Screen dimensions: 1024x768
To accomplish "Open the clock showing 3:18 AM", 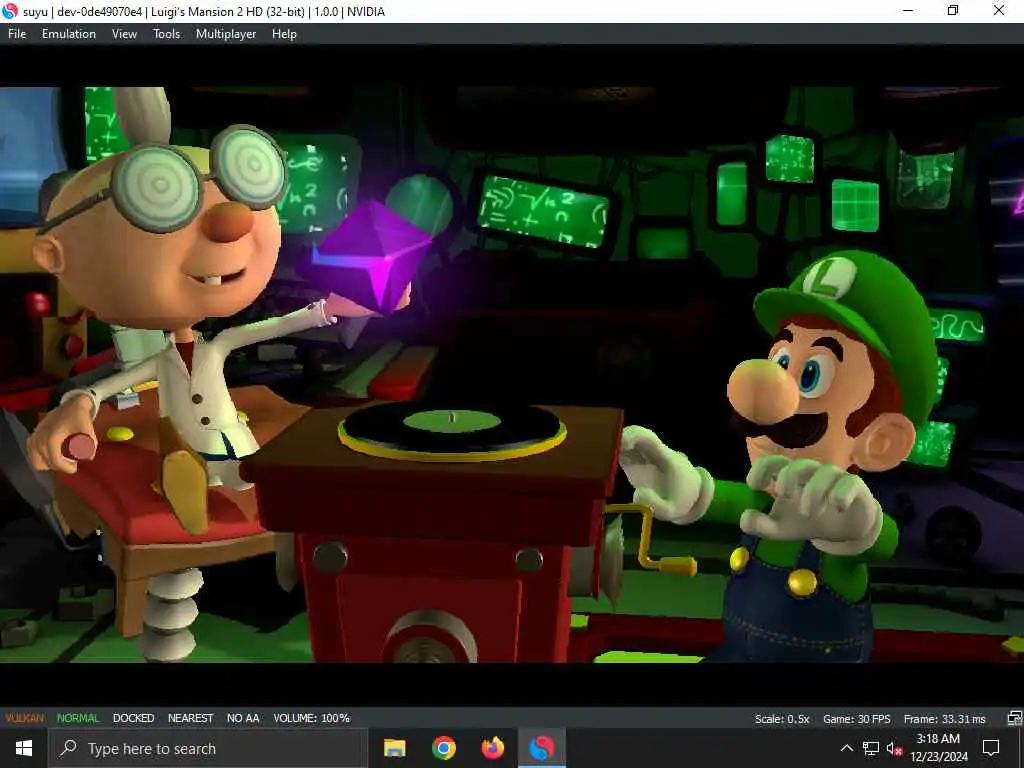I will tap(938, 748).
